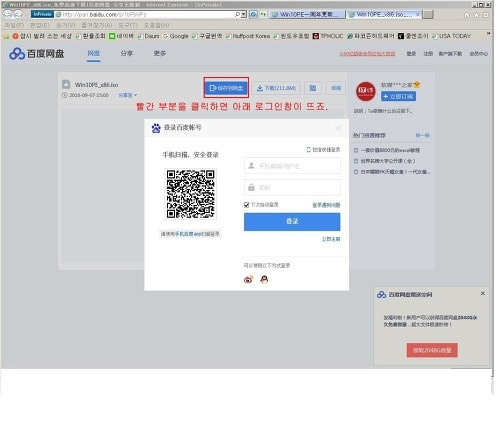This screenshot has height=422, width=500.
Task: Open a new browser tab
Action: pos(428,14)
